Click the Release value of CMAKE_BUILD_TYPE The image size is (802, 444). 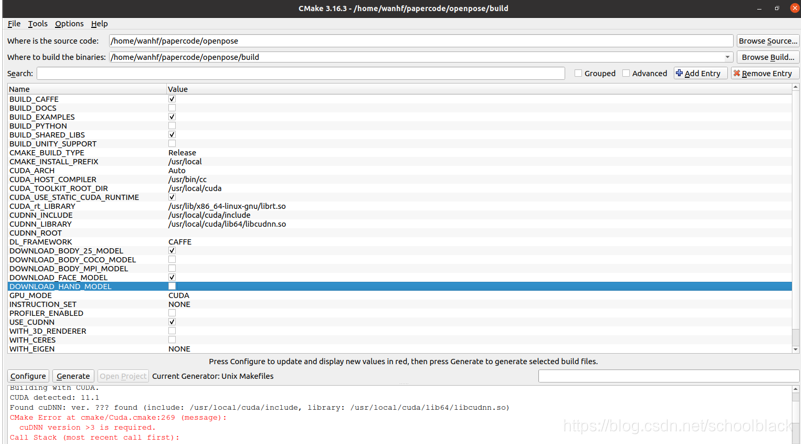[x=182, y=152]
